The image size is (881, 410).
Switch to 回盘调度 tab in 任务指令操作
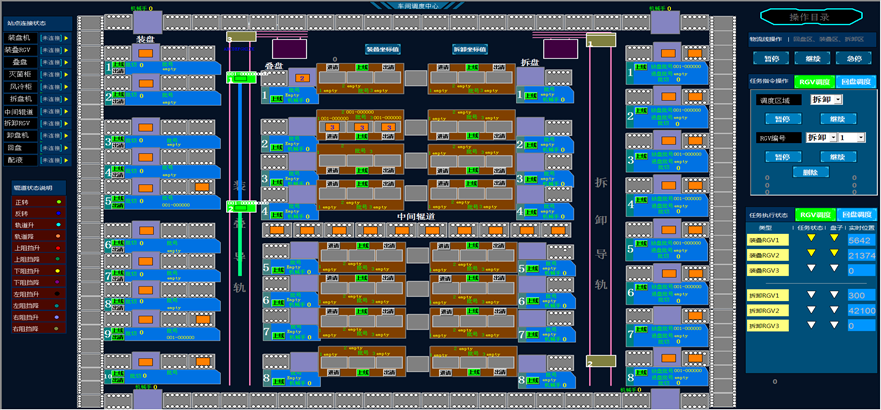click(854, 82)
